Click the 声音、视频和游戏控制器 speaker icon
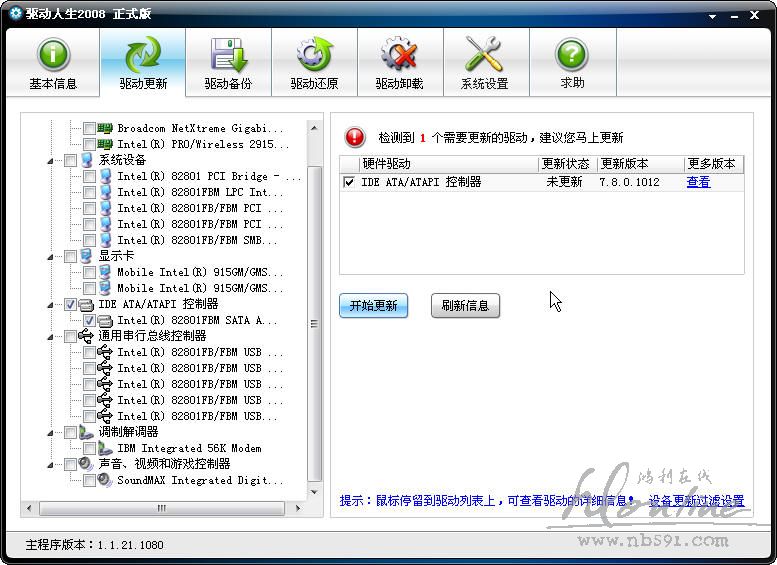 [x=86, y=464]
